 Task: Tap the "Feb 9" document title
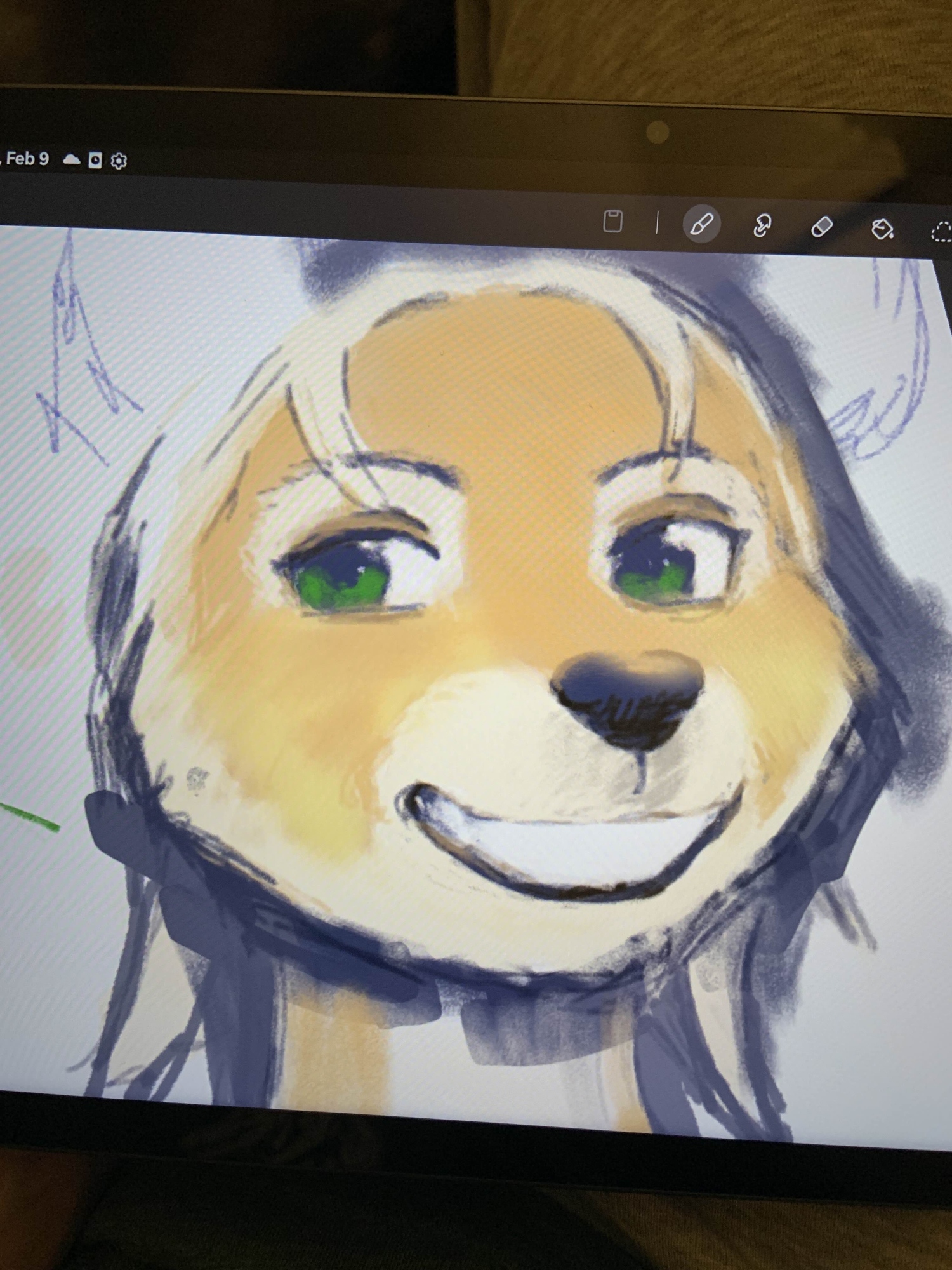coord(27,158)
